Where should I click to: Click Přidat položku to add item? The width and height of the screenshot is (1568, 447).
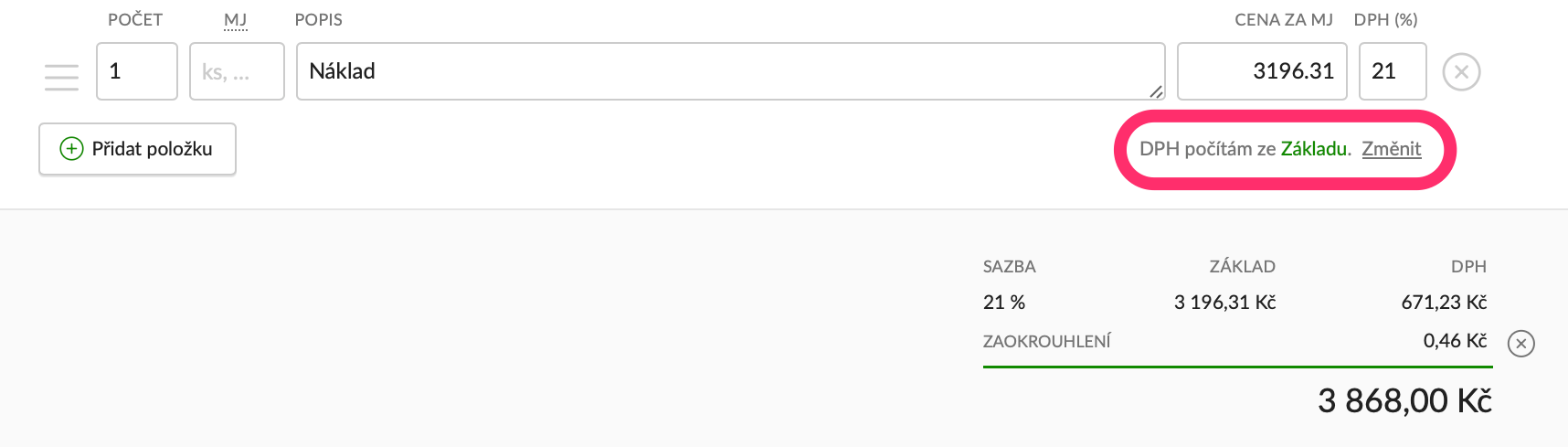coord(137,149)
